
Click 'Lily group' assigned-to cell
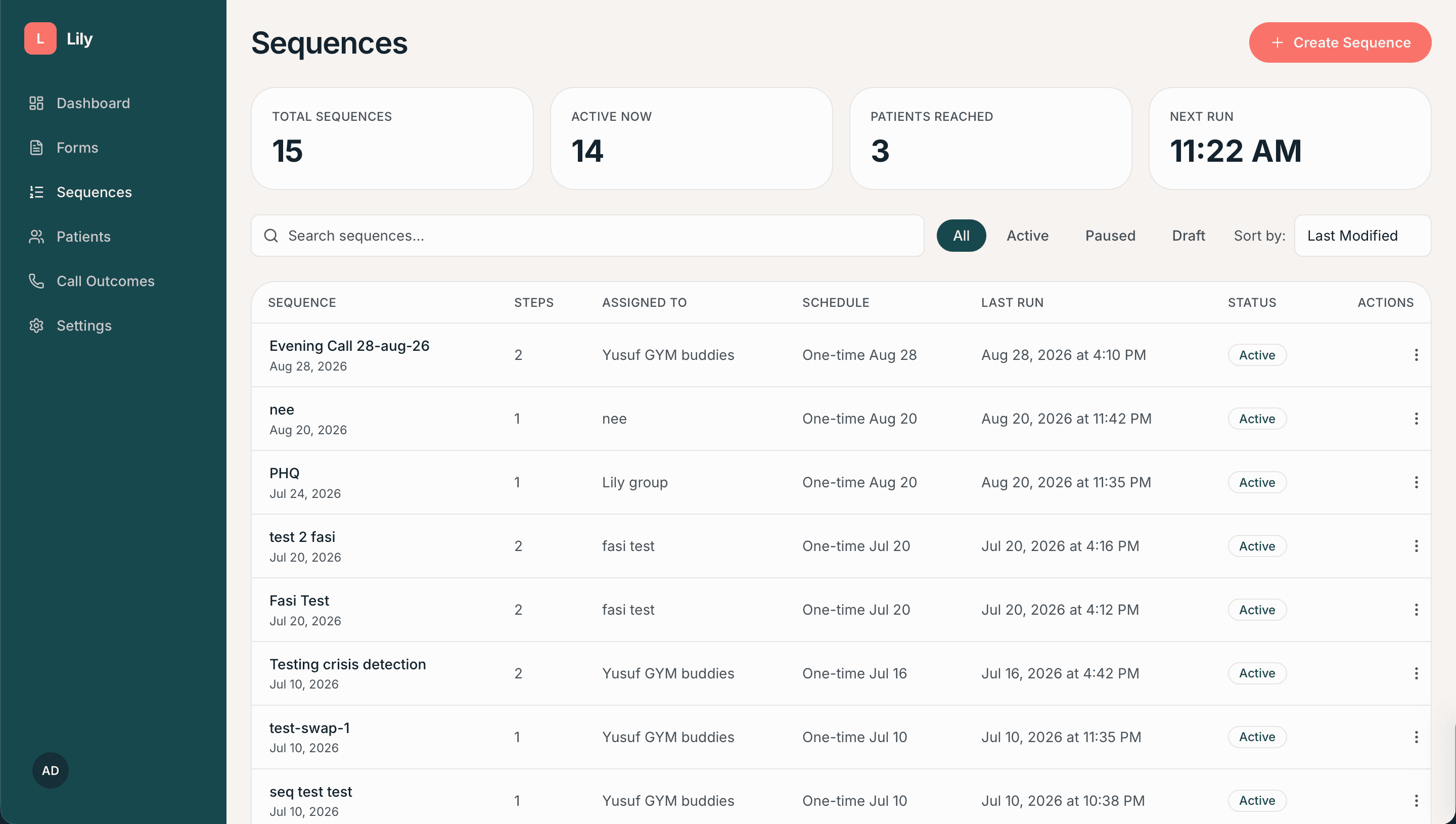coord(634,483)
